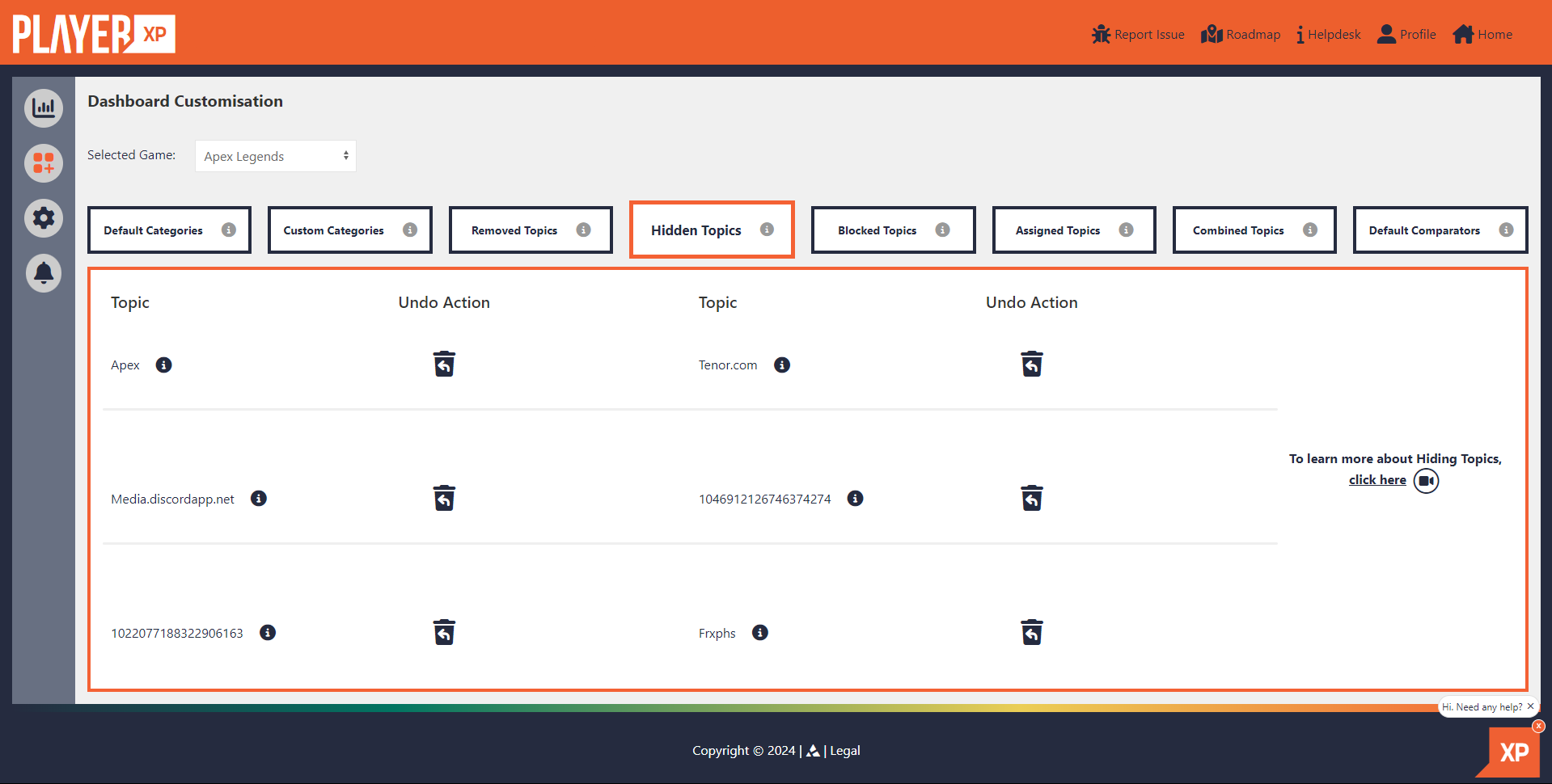Undo hiding the Tenor.com topic
Viewport: 1552px width, 784px height.
click(1032, 364)
